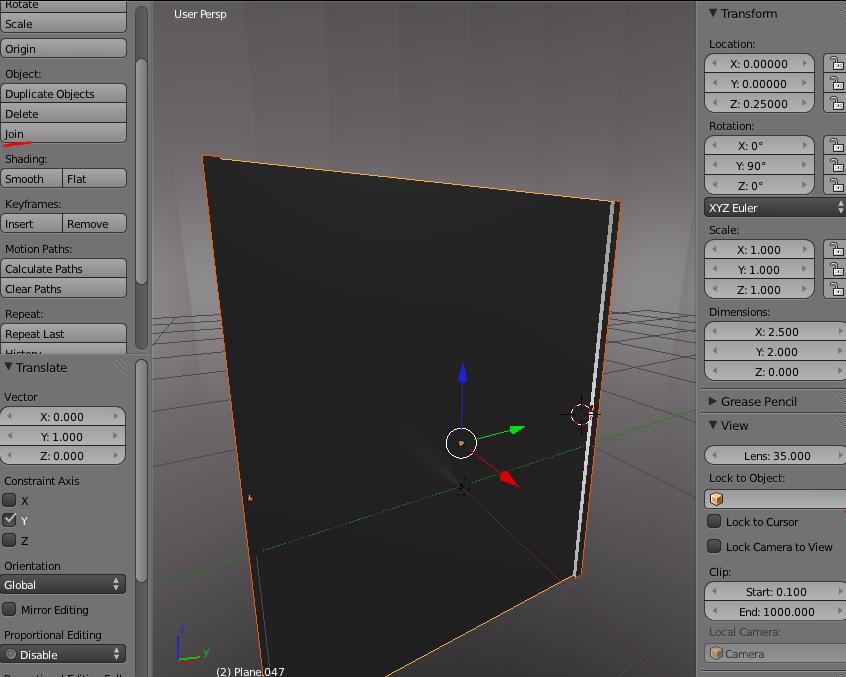Click the white circle at the manipulator center
Viewport: 846px width, 677px height.
coord(461,443)
